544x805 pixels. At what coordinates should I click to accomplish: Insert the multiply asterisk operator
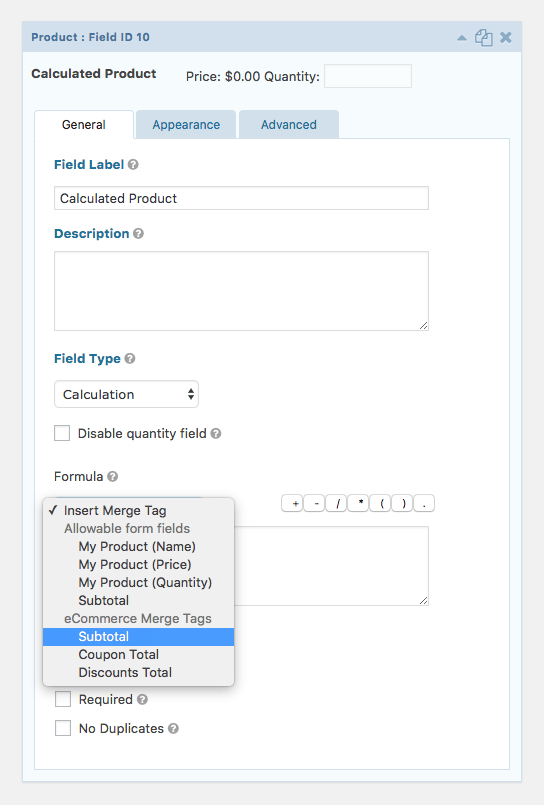click(x=358, y=504)
